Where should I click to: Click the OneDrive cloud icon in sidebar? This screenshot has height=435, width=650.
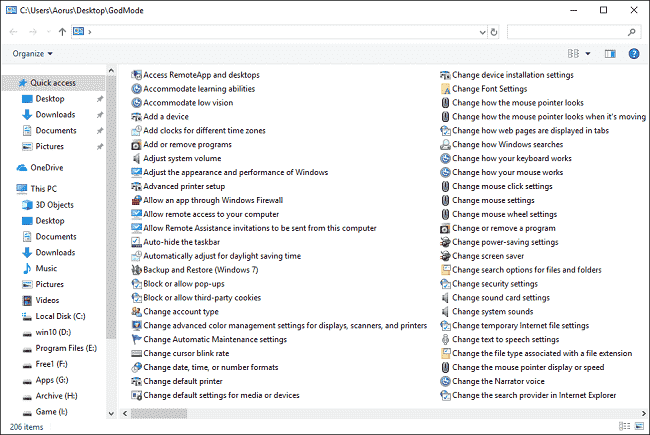[23, 168]
